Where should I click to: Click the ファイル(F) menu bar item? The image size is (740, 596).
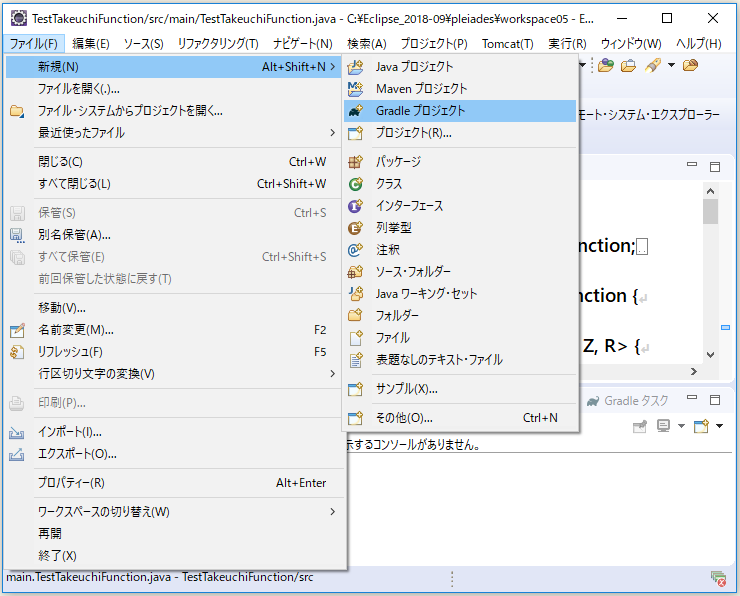pos(34,44)
